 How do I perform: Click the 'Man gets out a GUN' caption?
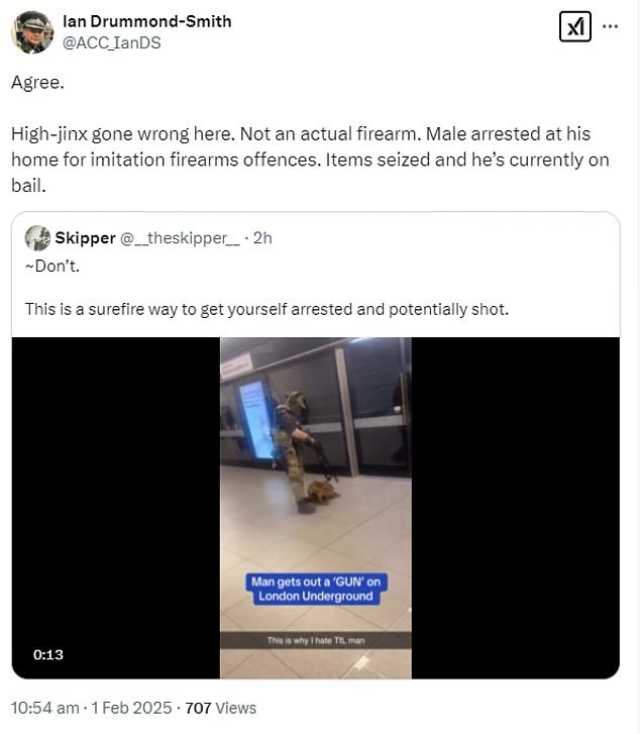[x=316, y=589]
